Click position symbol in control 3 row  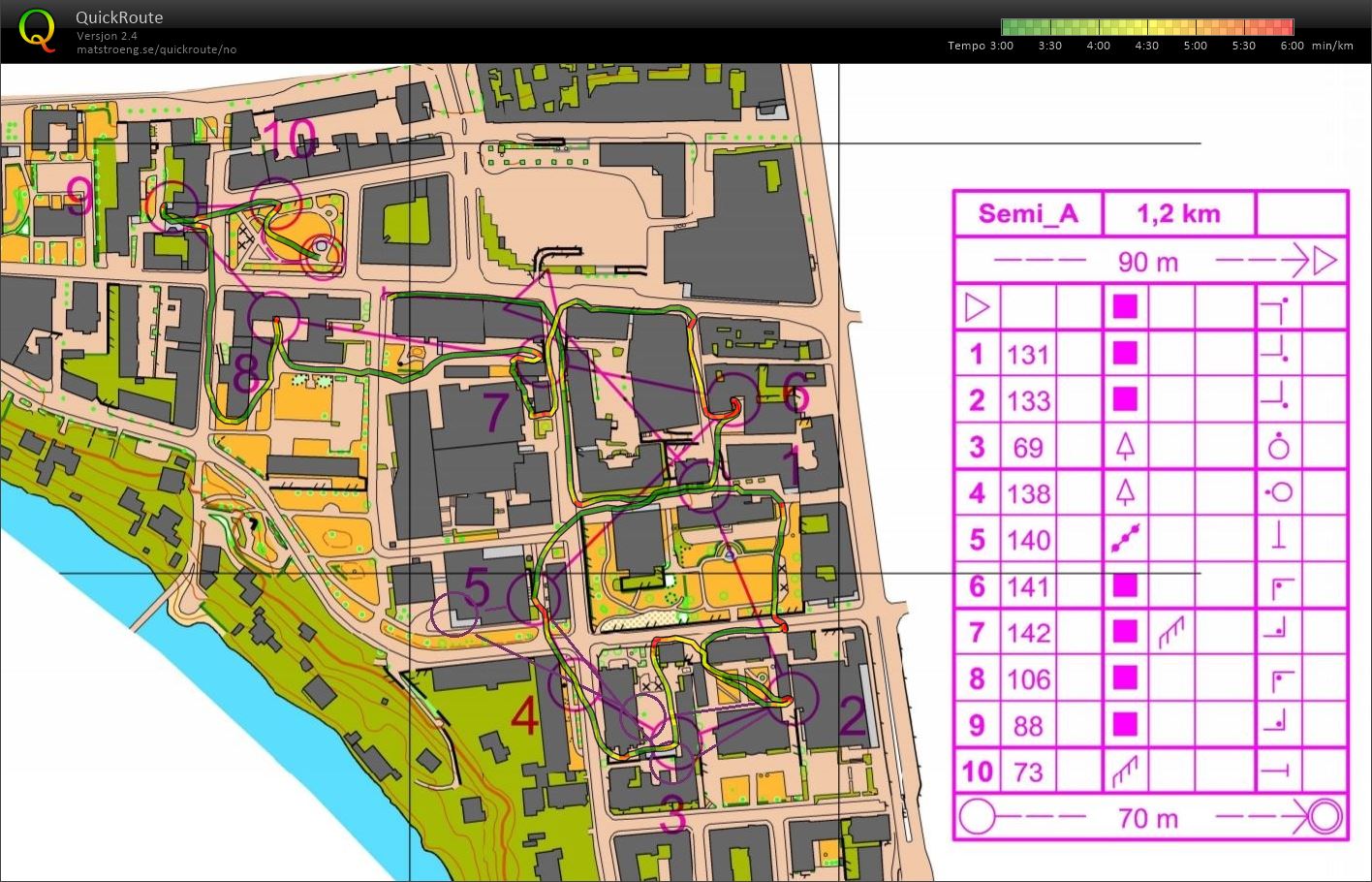(1279, 446)
